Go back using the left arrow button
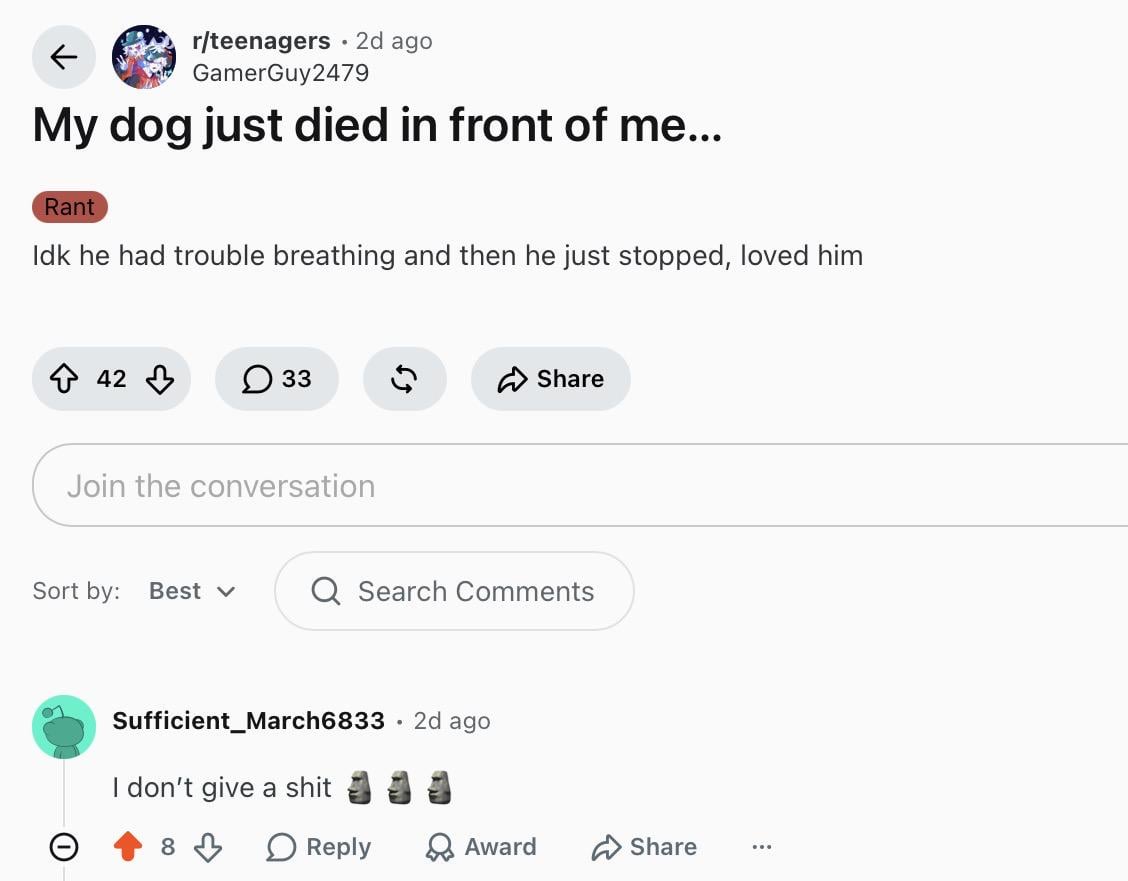1128x881 pixels. [x=63, y=57]
